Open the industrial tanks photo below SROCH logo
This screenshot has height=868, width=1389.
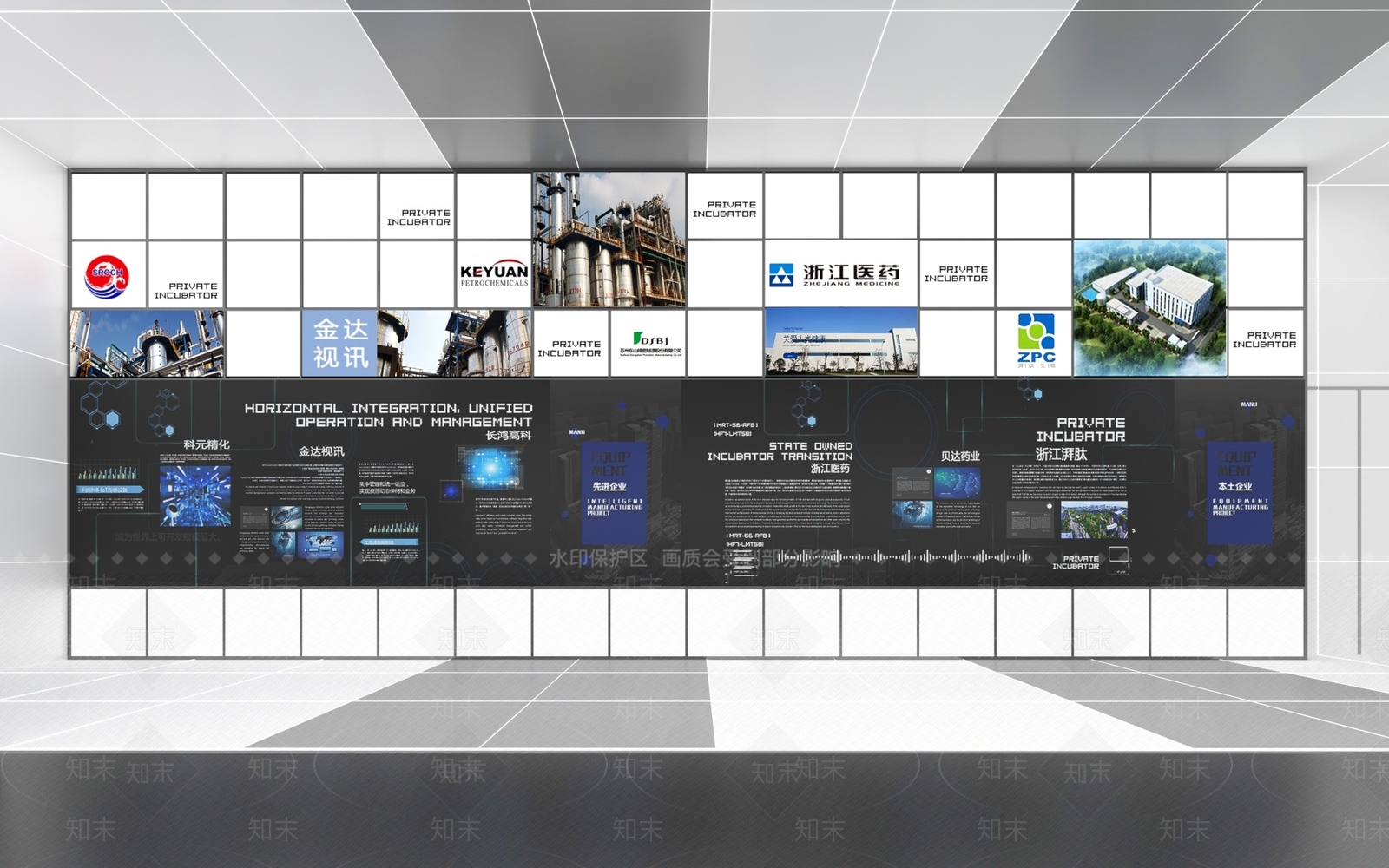pyautogui.click(x=147, y=342)
